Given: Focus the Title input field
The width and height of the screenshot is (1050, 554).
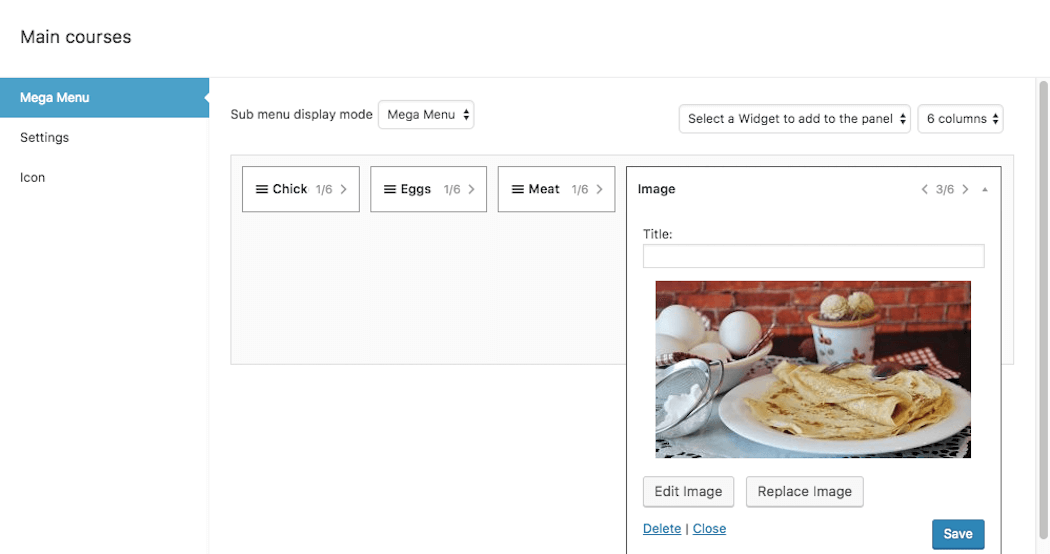Looking at the screenshot, I should [x=814, y=256].
